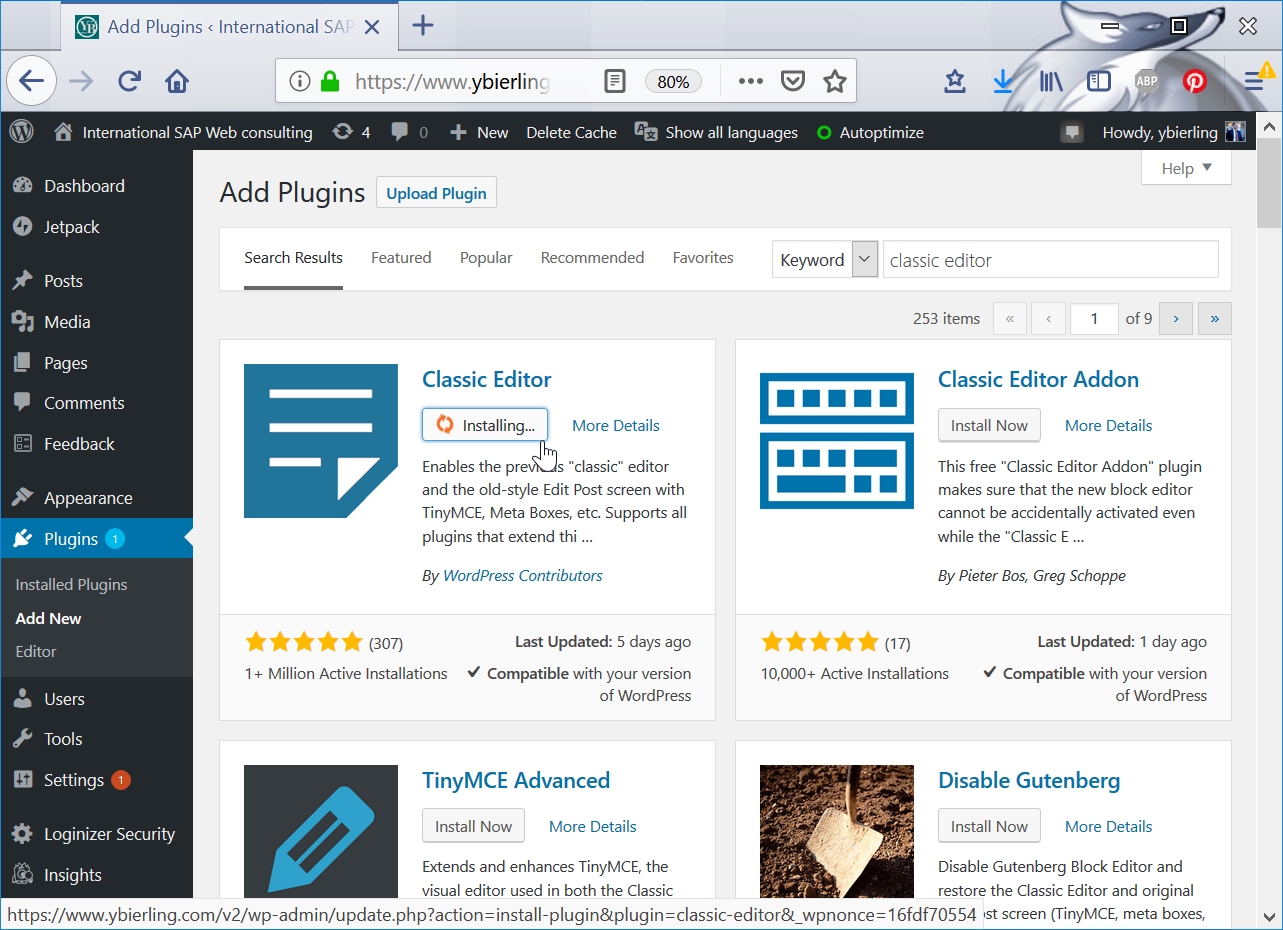The width and height of the screenshot is (1283, 930).
Task: Click the Upload Plugin button
Action: coord(436,192)
